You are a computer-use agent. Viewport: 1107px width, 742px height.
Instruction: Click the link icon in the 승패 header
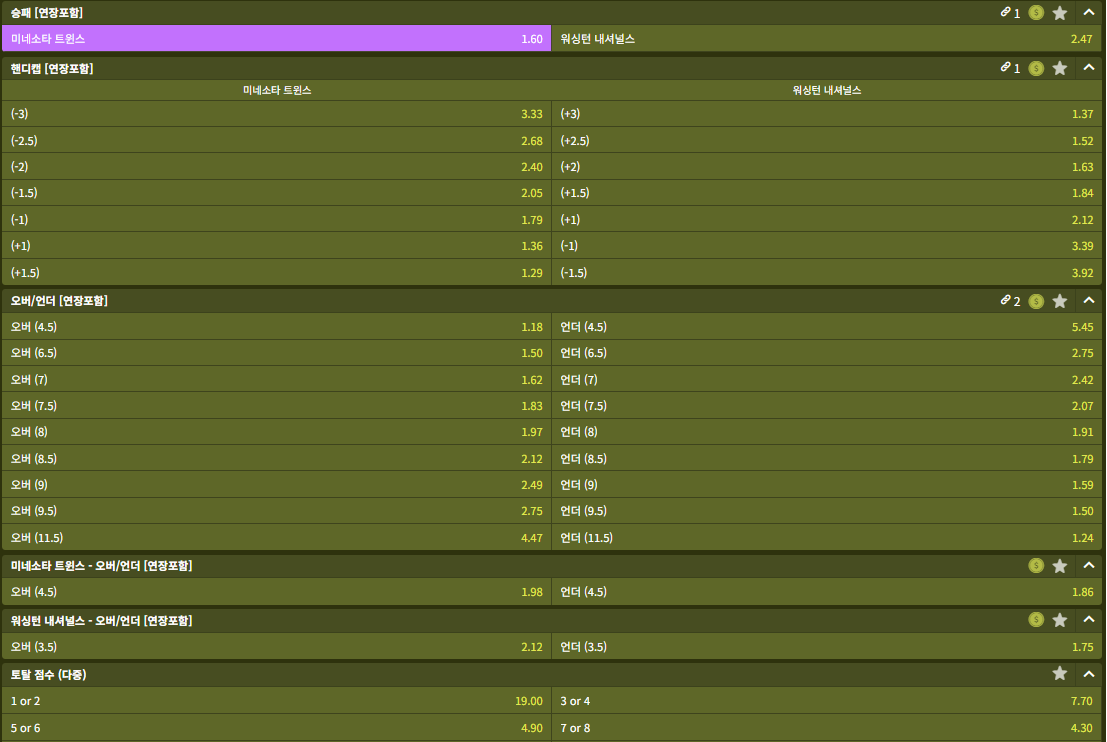1005,12
